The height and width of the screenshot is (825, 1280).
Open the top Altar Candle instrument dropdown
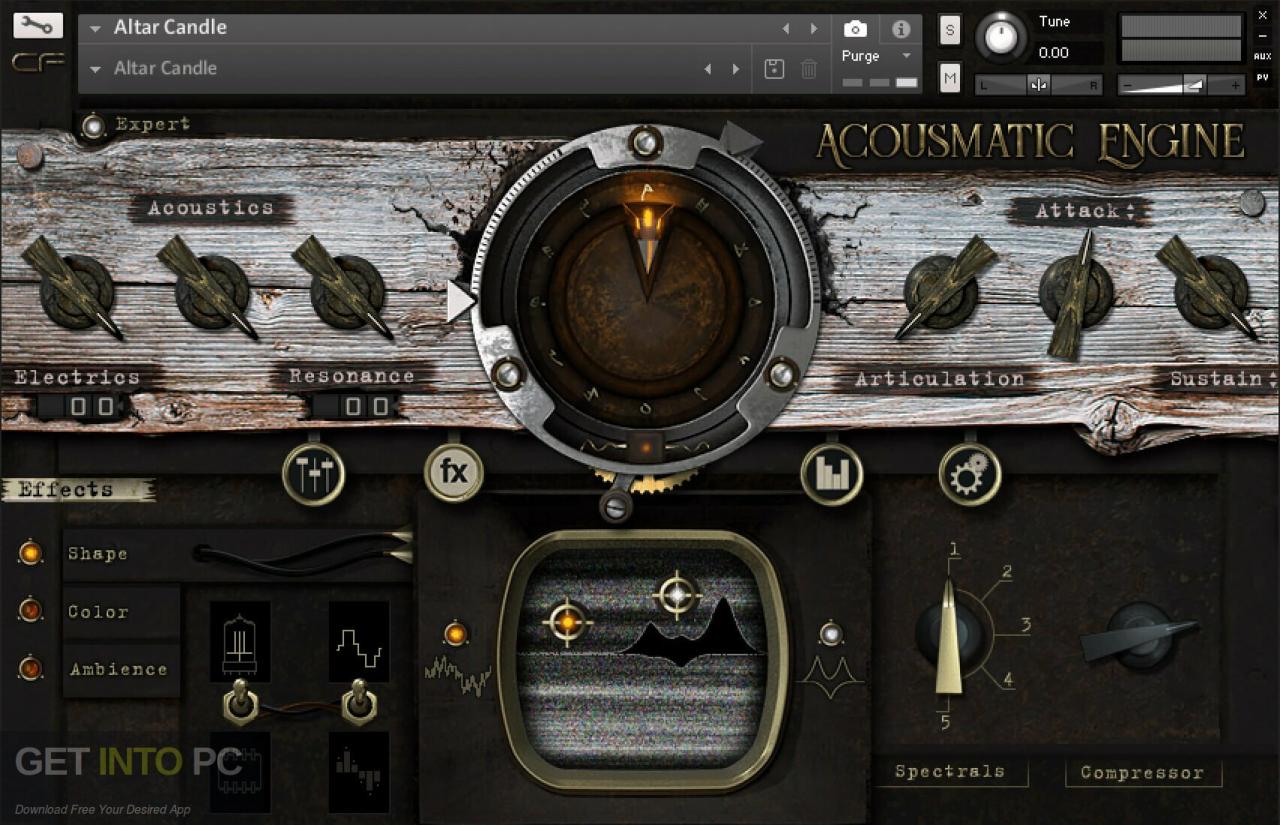click(x=95, y=29)
